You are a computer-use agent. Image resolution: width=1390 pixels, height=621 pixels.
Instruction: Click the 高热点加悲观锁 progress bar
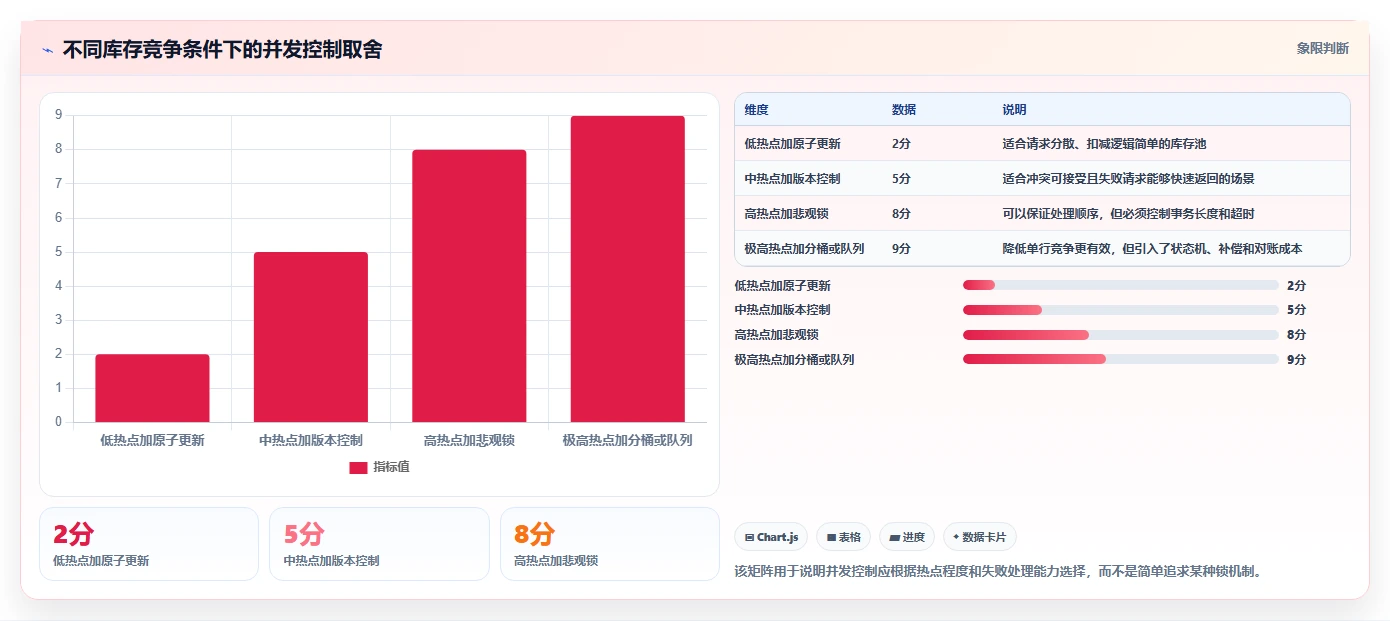click(x=1121, y=335)
